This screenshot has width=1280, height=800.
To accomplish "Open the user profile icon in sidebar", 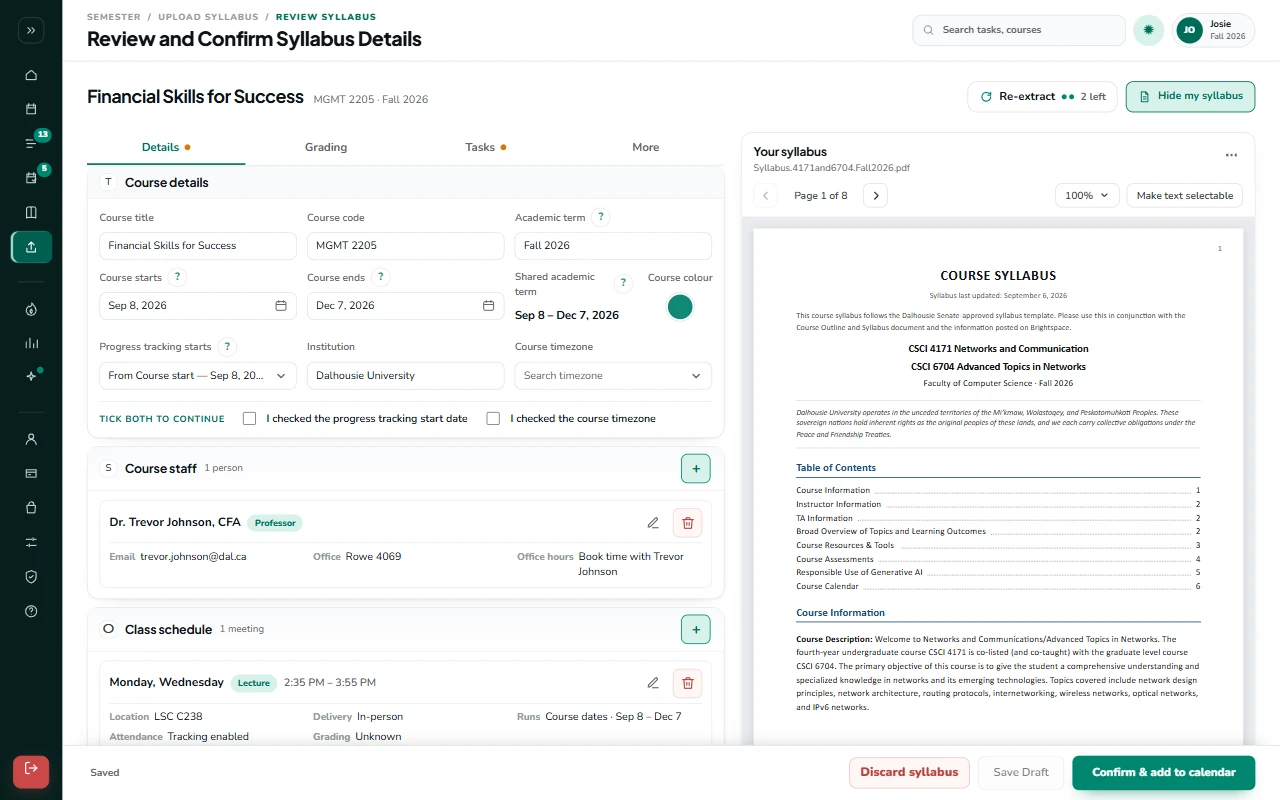I will click(31, 439).
